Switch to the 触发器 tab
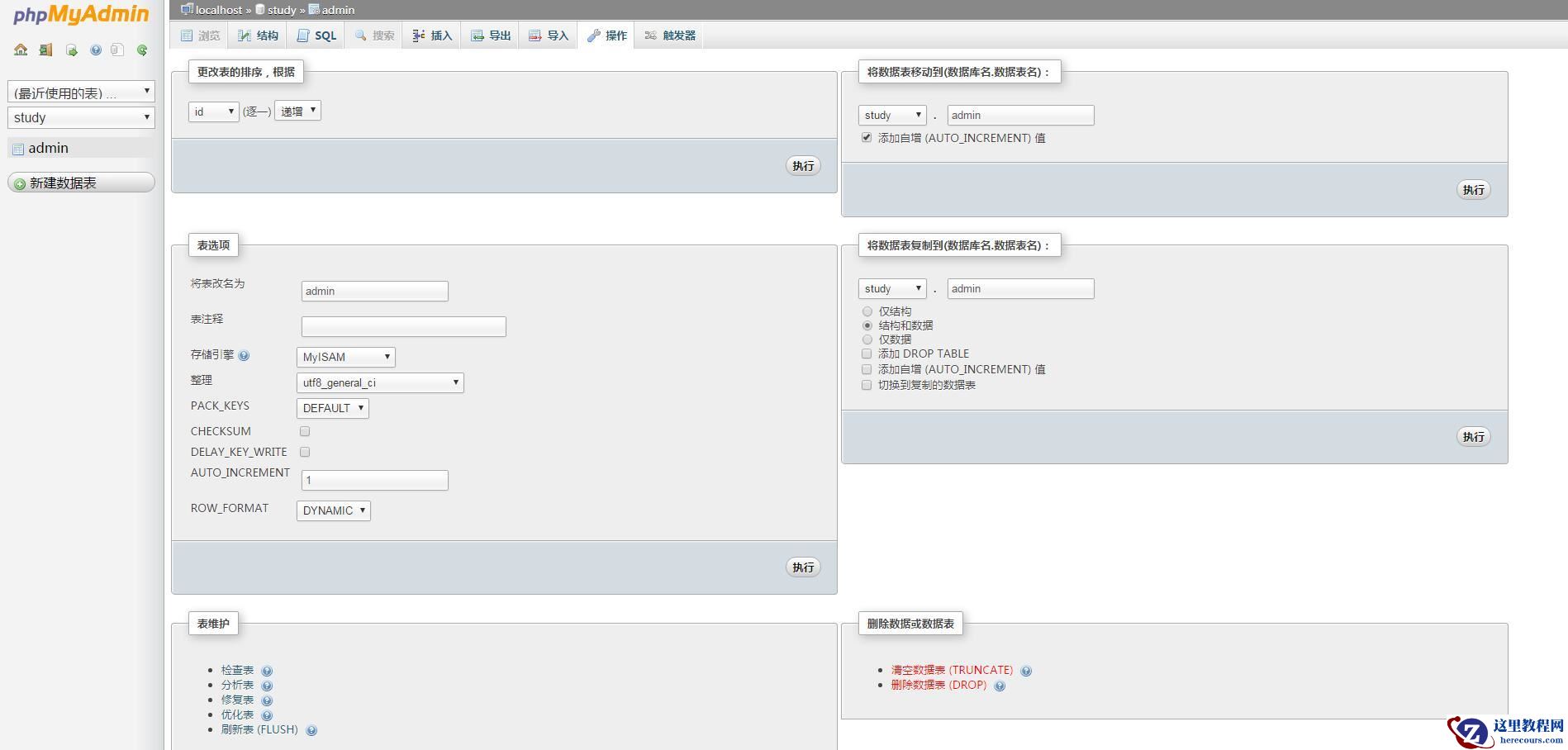 [670, 36]
